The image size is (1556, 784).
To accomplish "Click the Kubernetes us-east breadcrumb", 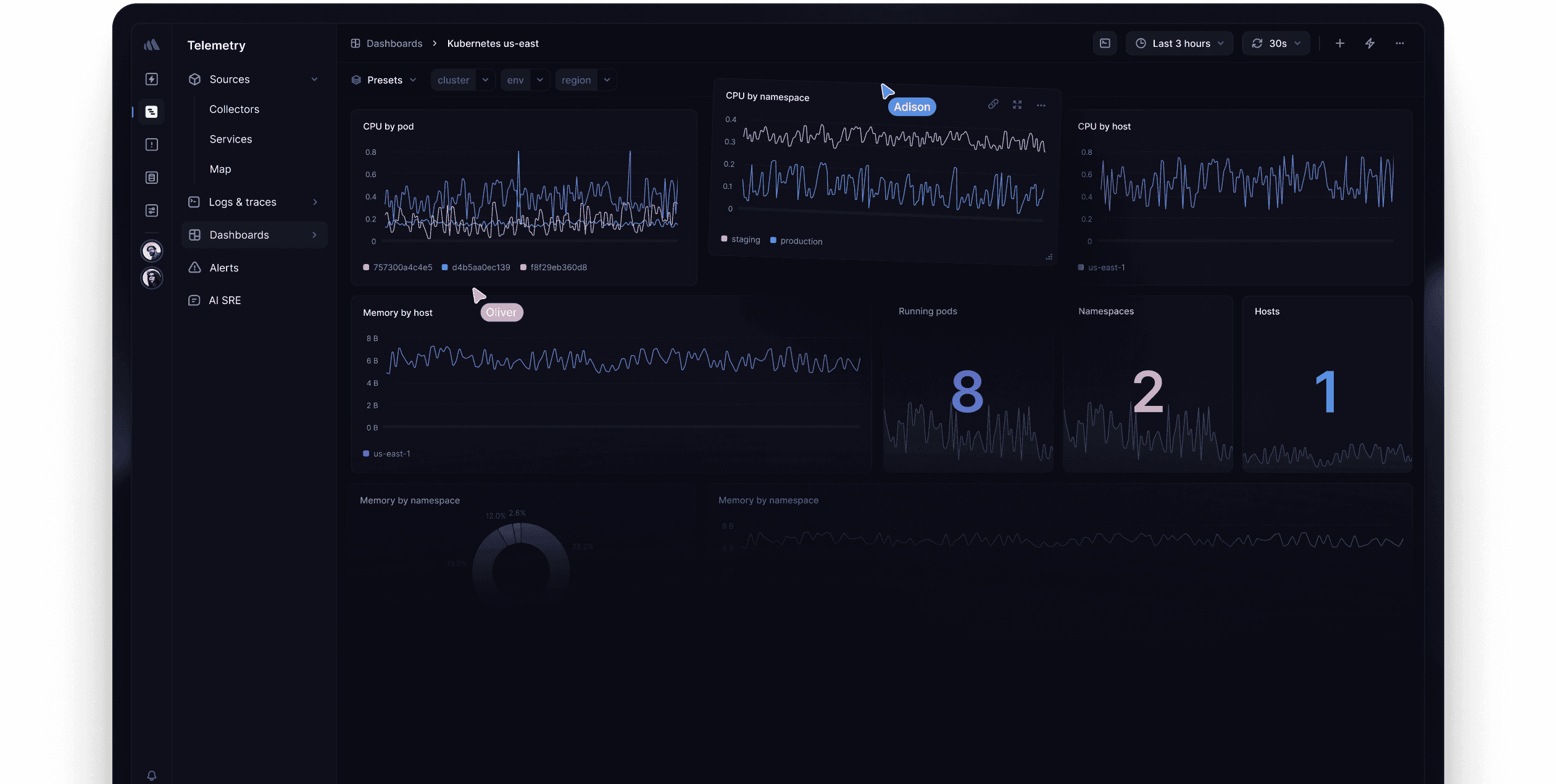I will pos(492,43).
